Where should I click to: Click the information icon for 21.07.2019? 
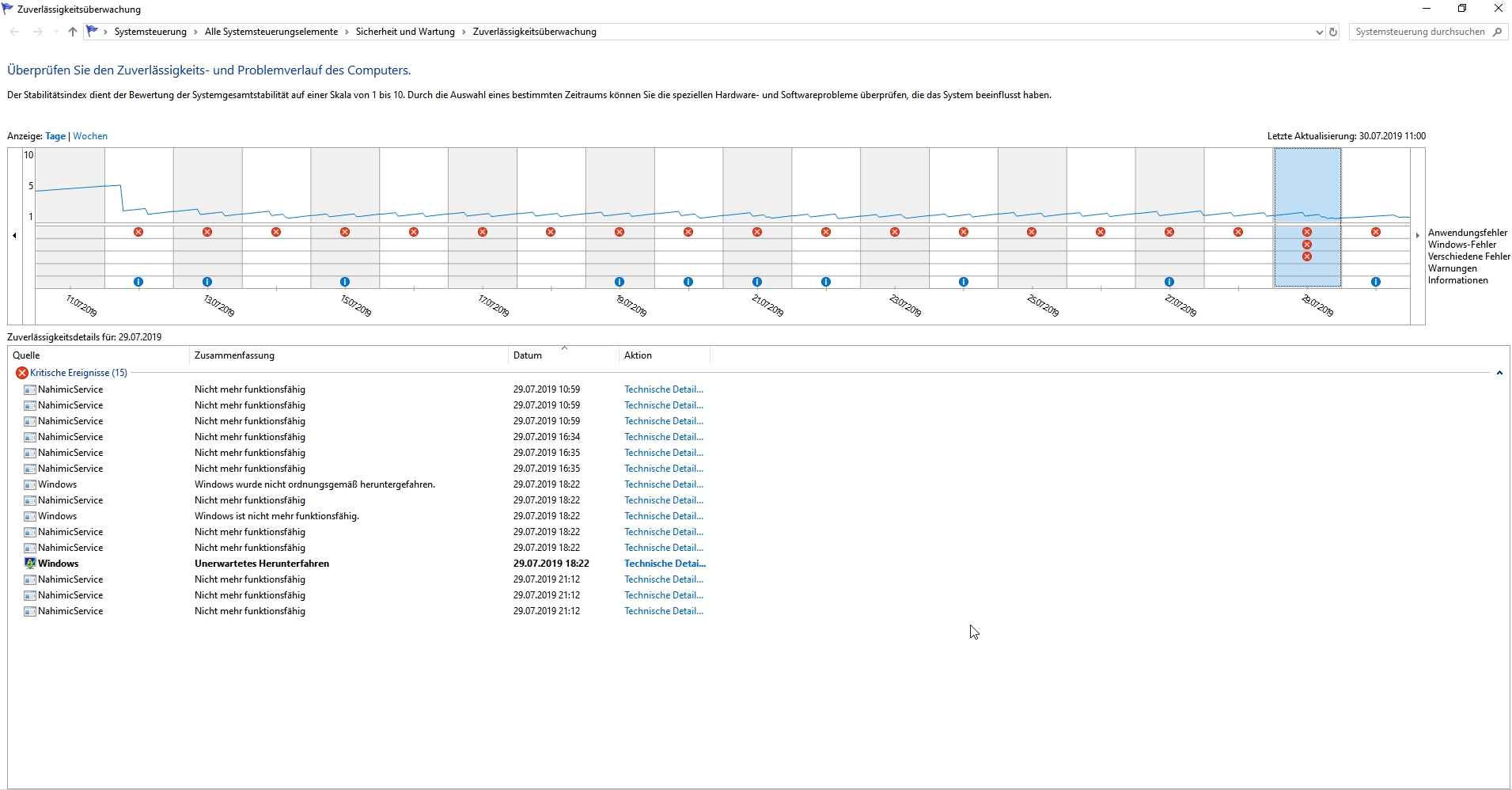coord(757,282)
